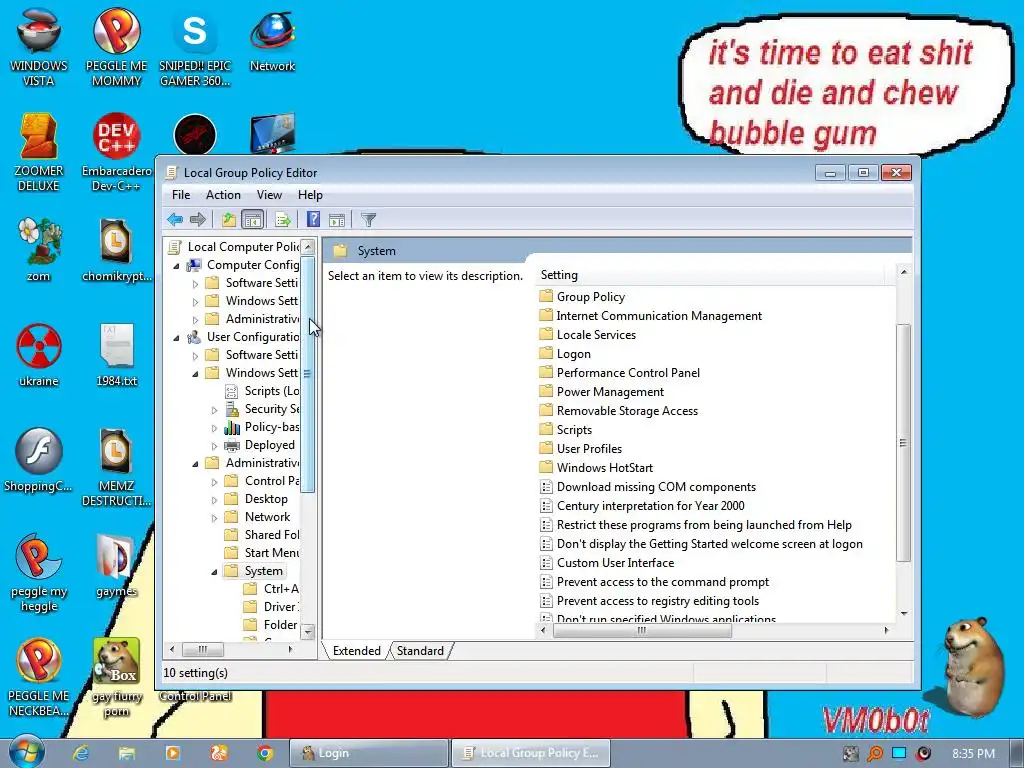The image size is (1024, 768).
Task: Select Century interpretation for Year 2000
Action: tap(643, 505)
